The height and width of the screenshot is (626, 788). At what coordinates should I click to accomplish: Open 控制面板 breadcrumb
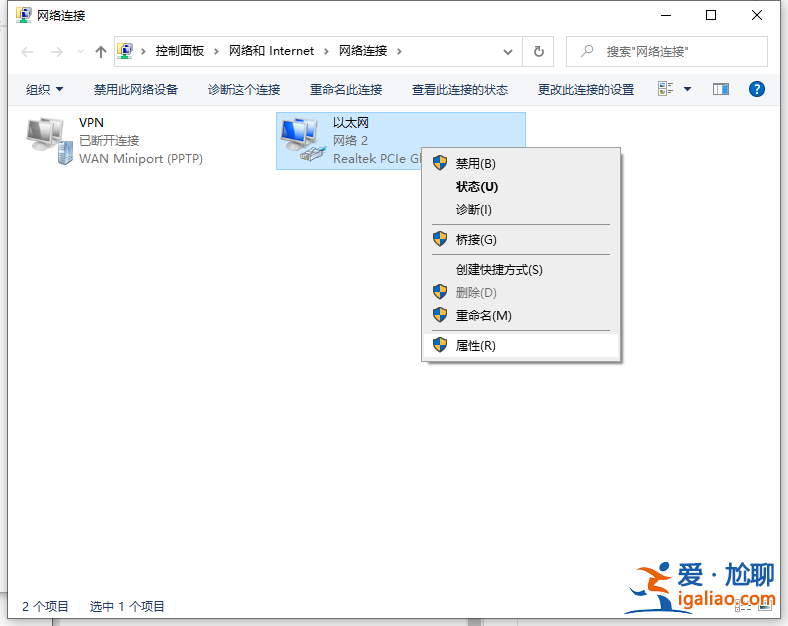point(179,51)
